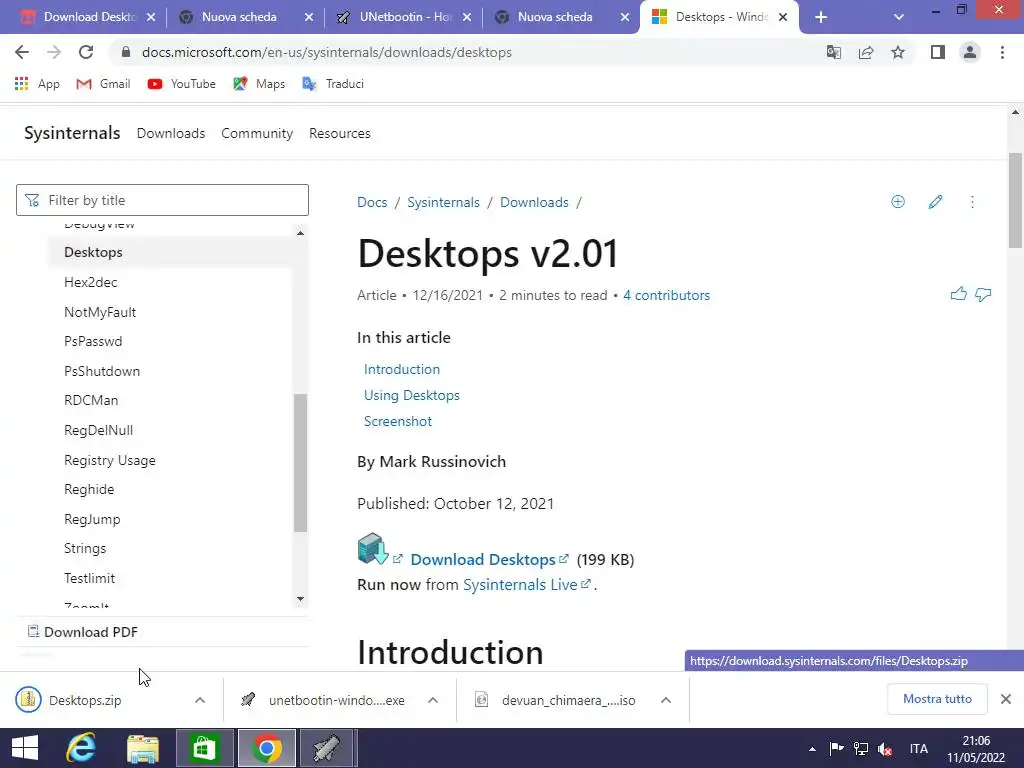The height and width of the screenshot is (768, 1024).
Task: Open the Community menu item
Action: (x=257, y=133)
